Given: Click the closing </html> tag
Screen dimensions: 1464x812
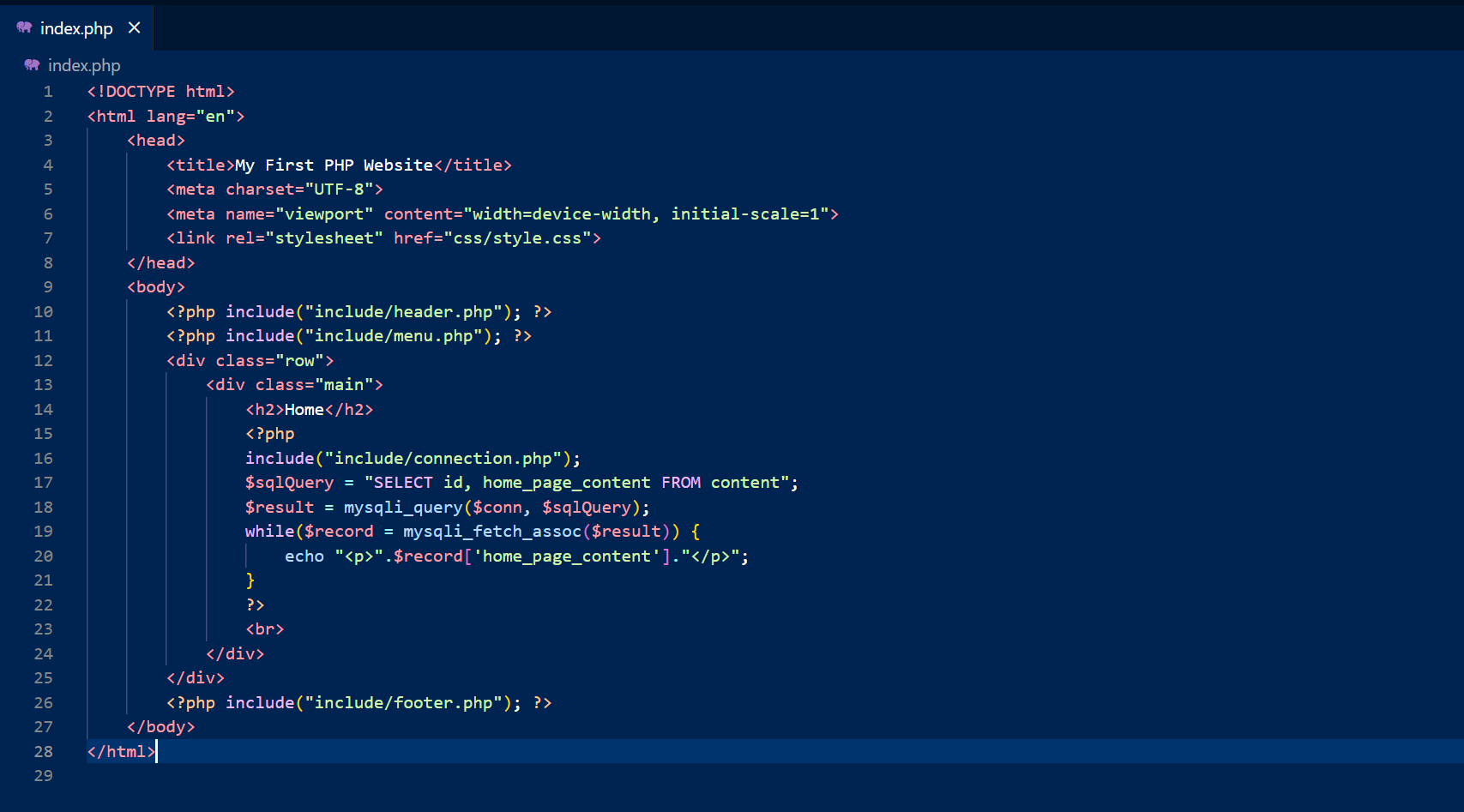Looking at the screenshot, I should click(x=121, y=752).
